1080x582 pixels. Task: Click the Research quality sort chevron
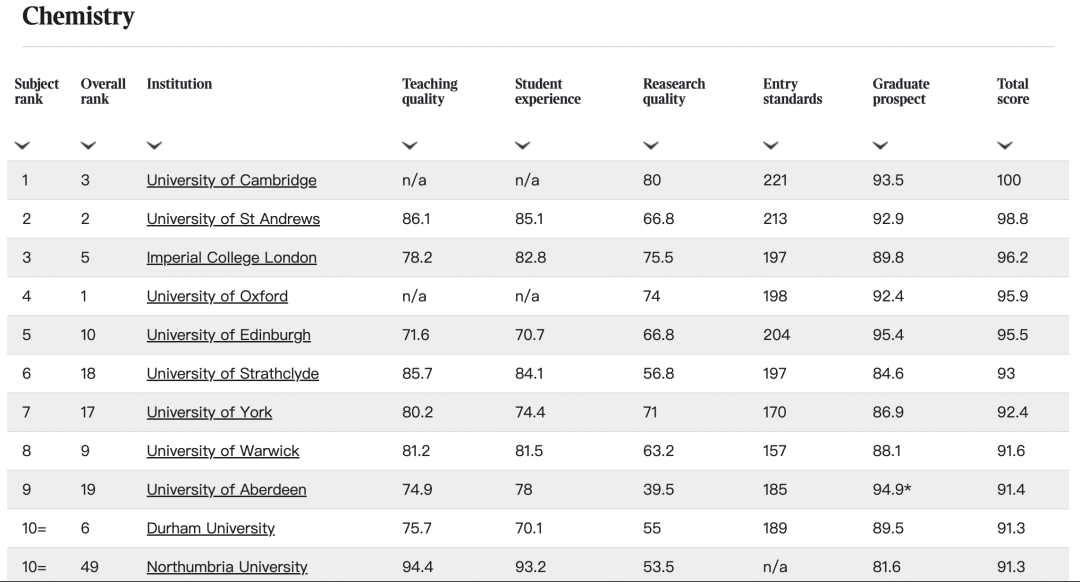(651, 146)
